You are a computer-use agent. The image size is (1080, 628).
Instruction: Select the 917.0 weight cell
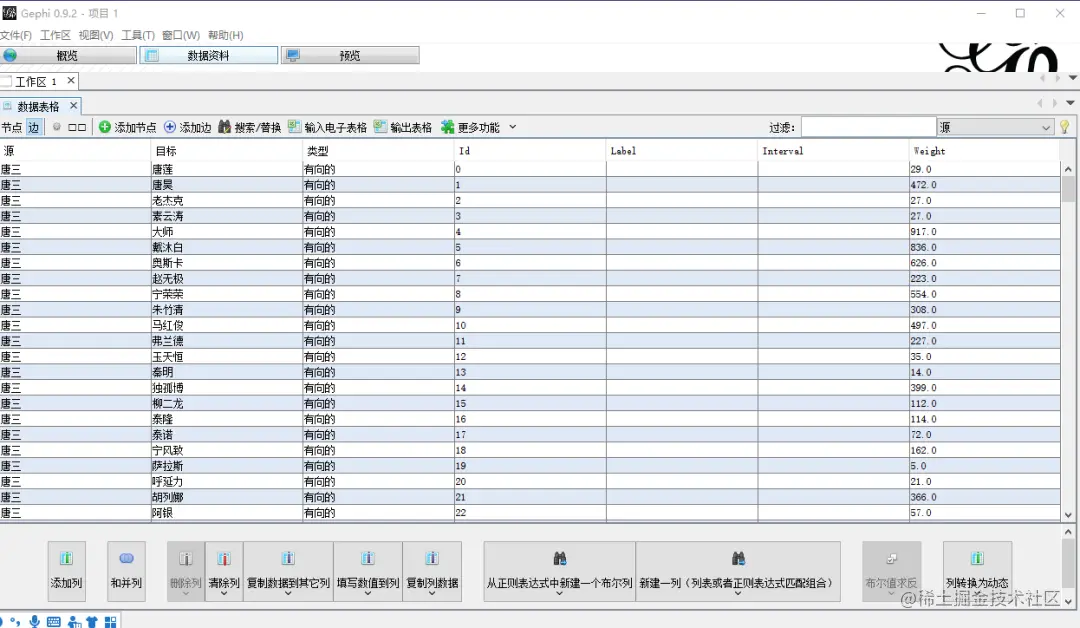tap(984, 231)
